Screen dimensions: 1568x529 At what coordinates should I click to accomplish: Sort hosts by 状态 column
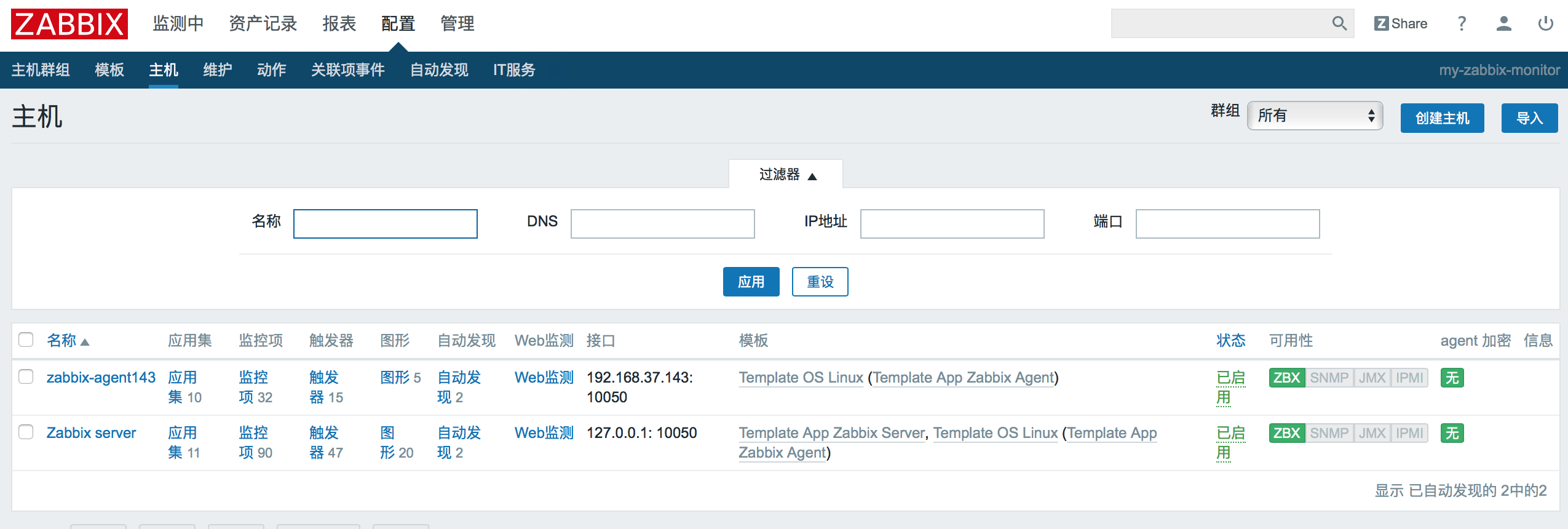(1230, 340)
